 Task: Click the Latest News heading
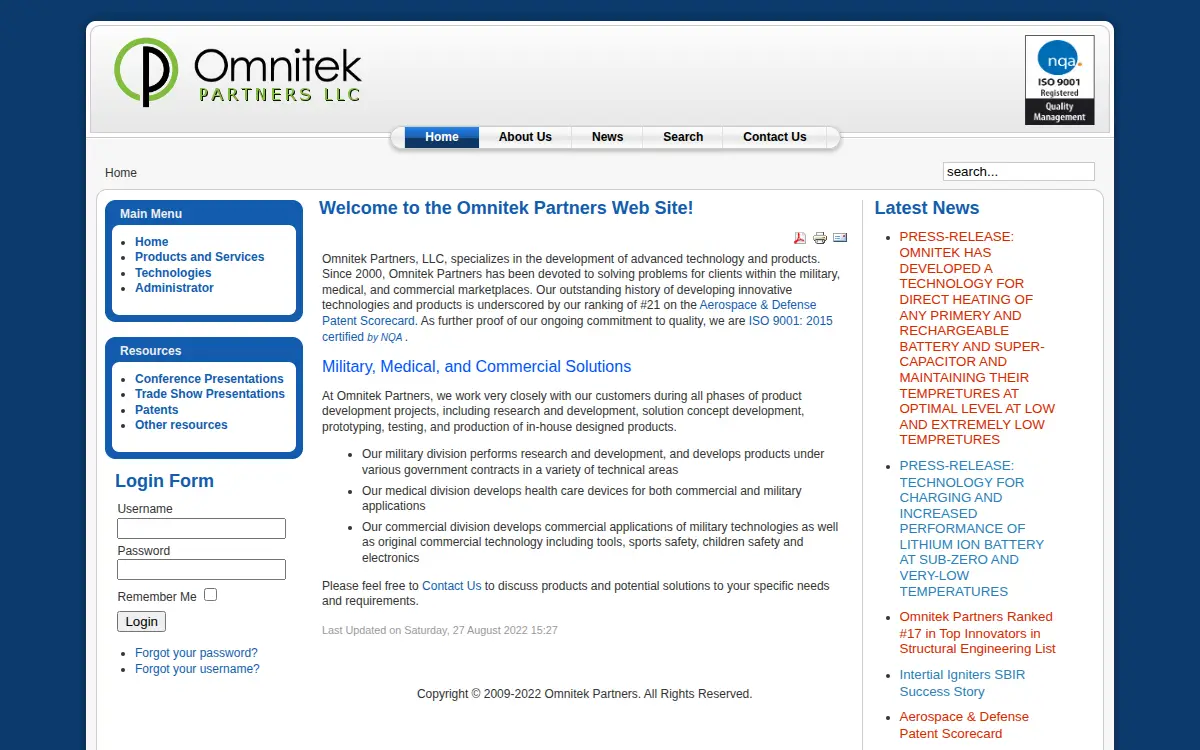[927, 208]
